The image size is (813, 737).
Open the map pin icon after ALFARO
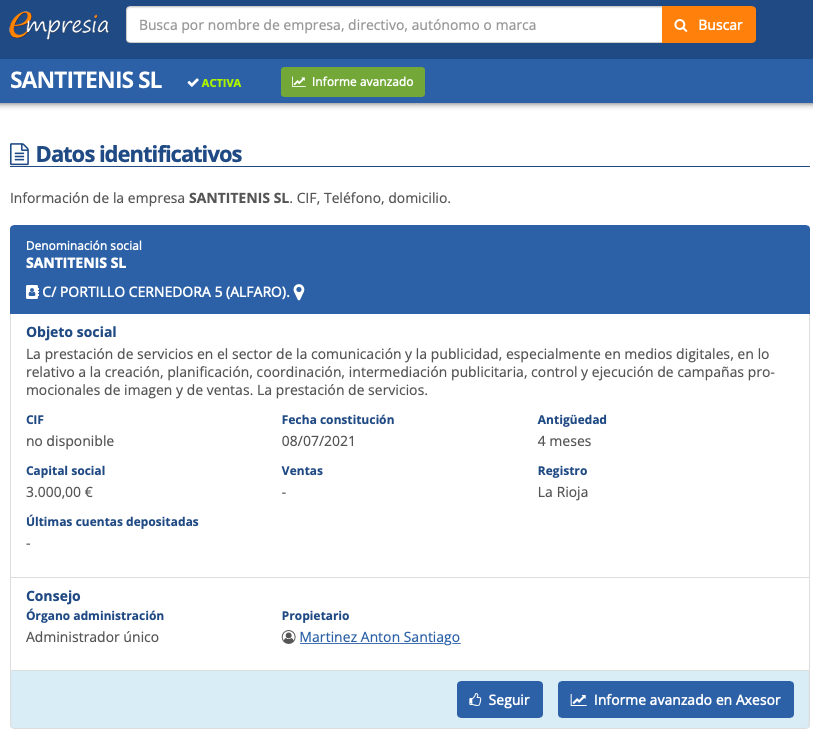(299, 292)
